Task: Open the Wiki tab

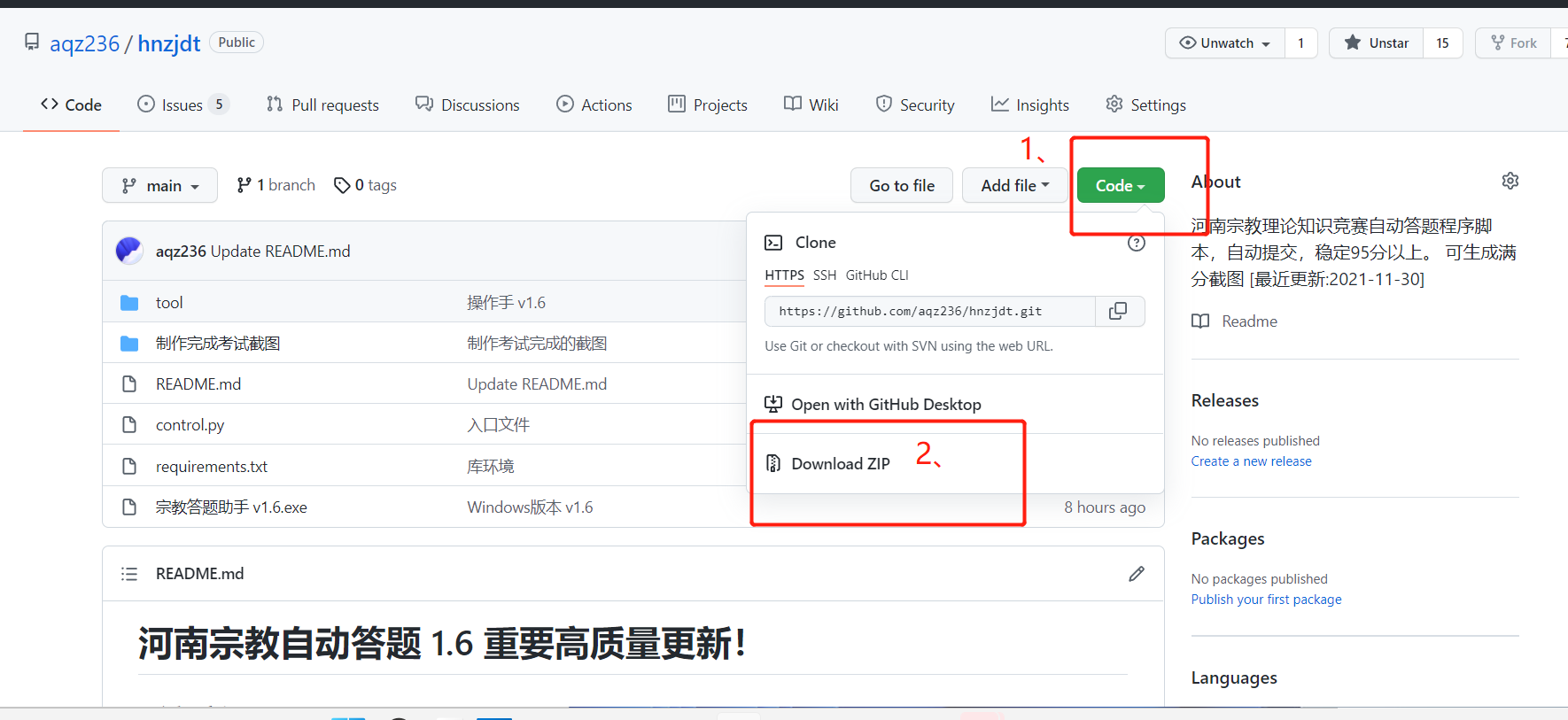Action: point(811,105)
